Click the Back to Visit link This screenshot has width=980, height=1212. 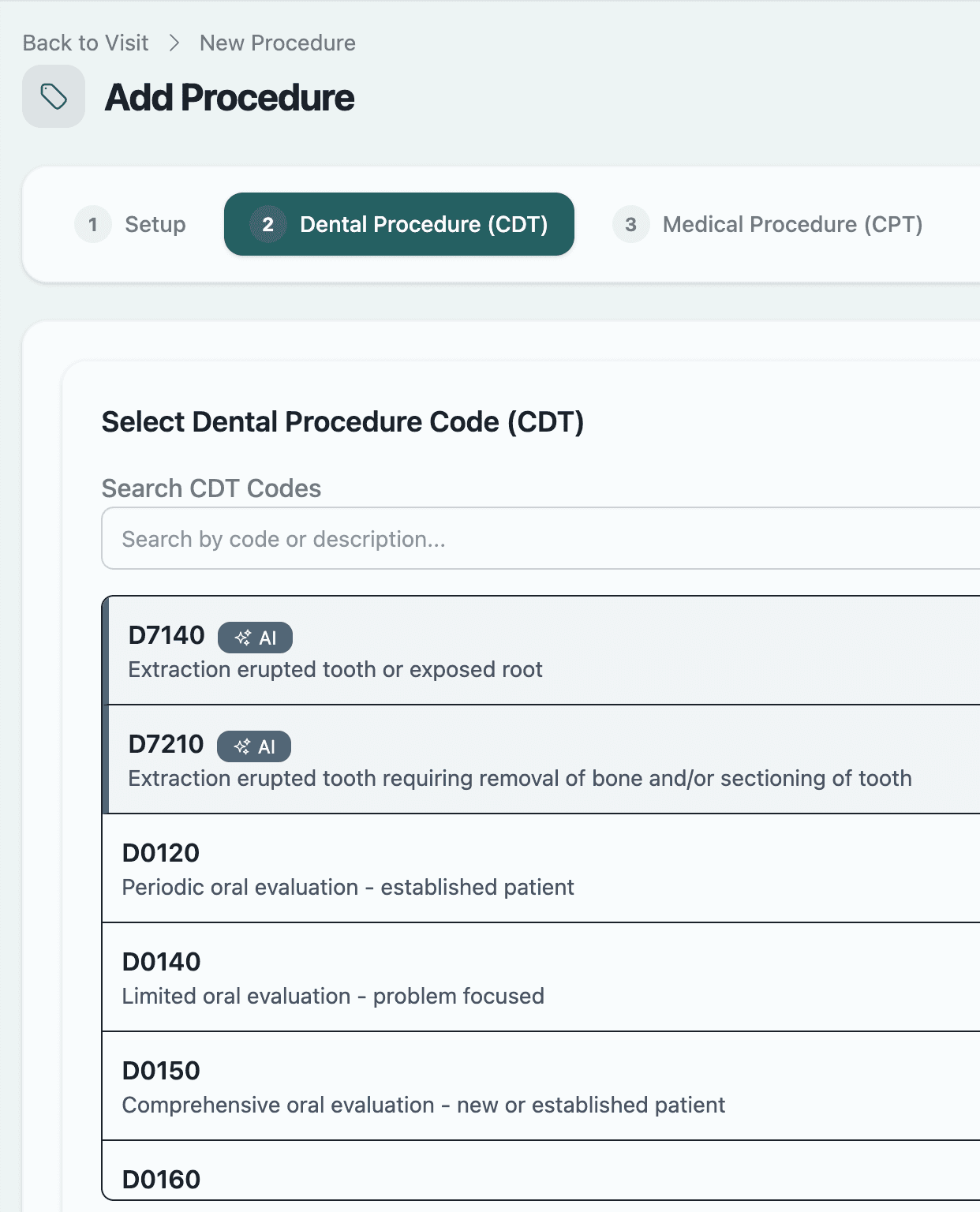(84, 42)
